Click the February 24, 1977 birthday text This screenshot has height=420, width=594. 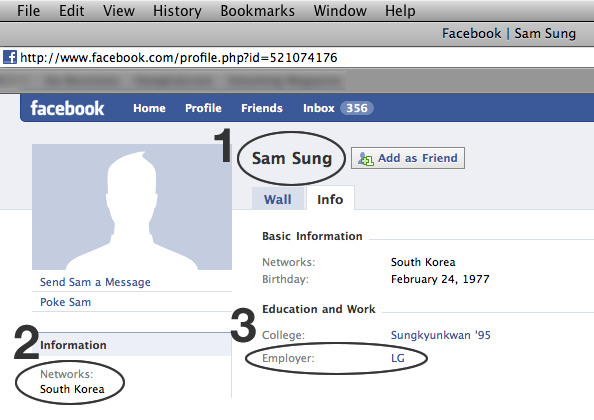click(x=440, y=279)
